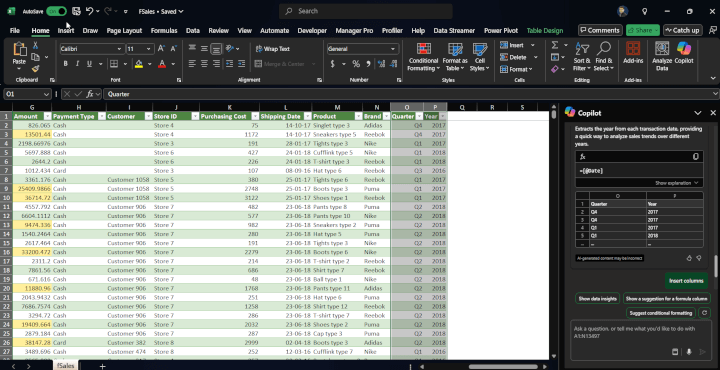
Task: Click the Paste clipboard icon
Action: click(19, 50)
